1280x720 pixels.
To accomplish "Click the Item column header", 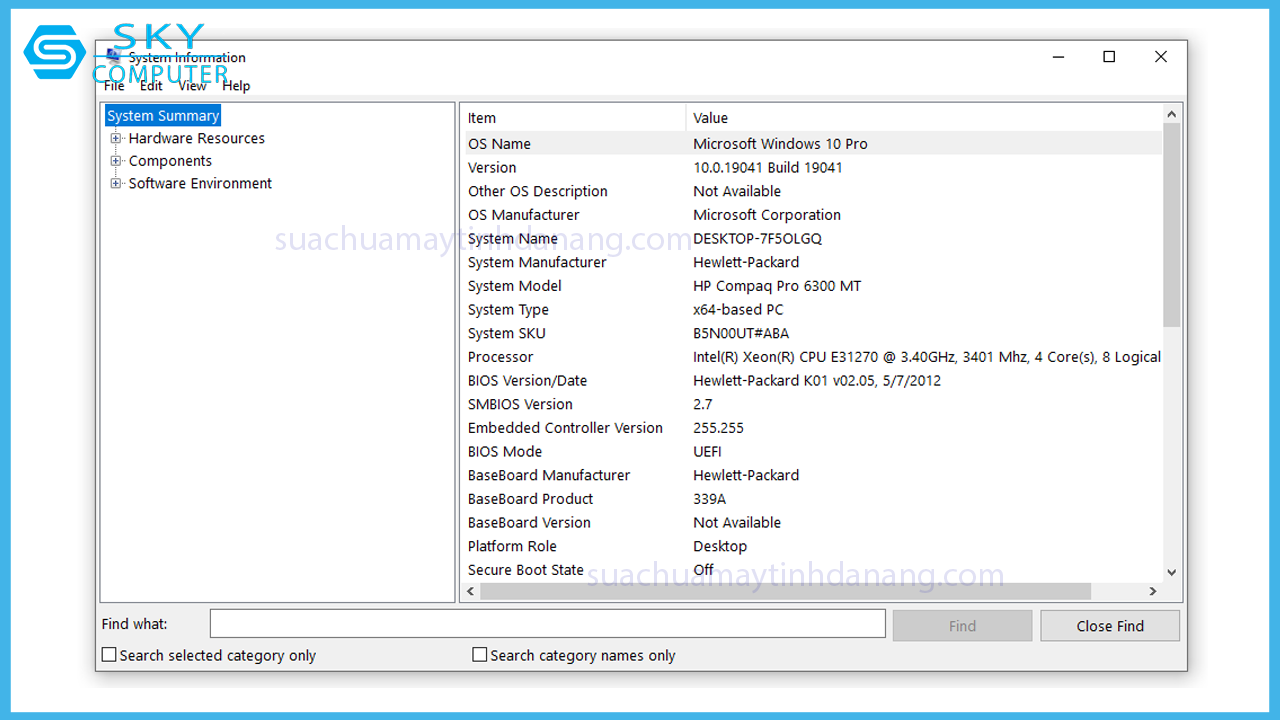I will (x=575, y=118).
